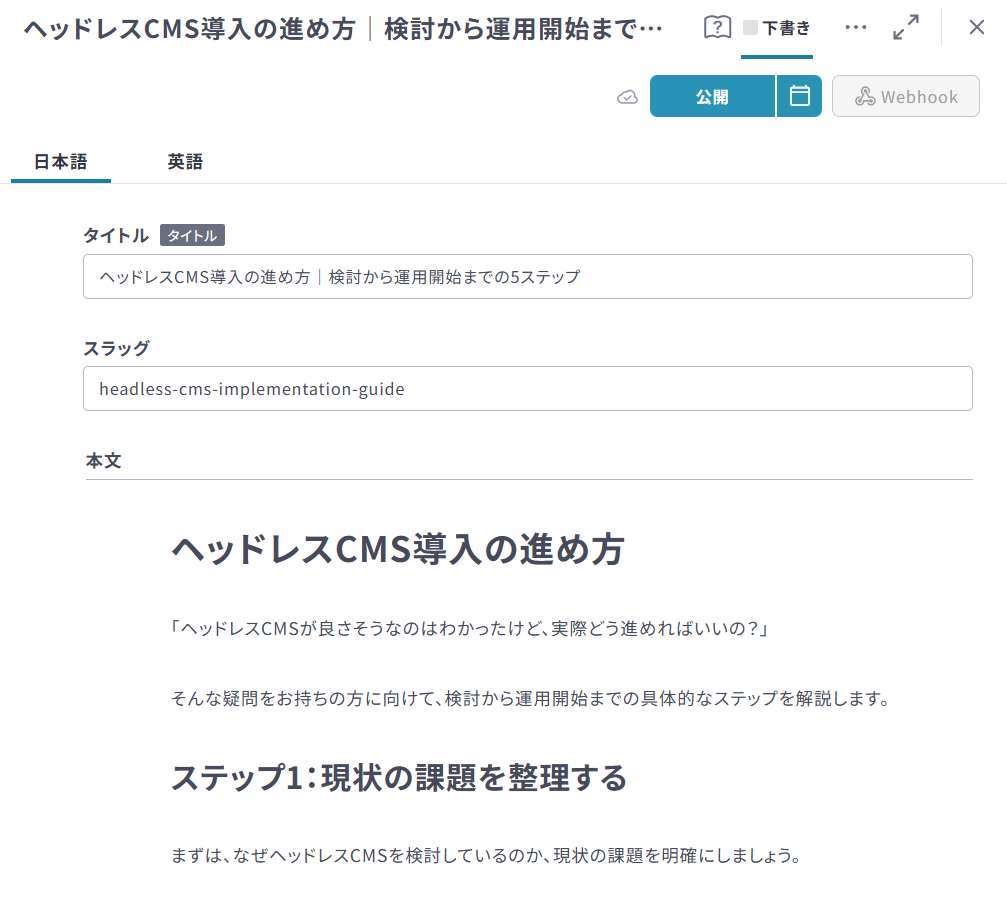Click the cloud save status icon
The width and height of the screenshot is (1007, 898).
click(627, 97)
